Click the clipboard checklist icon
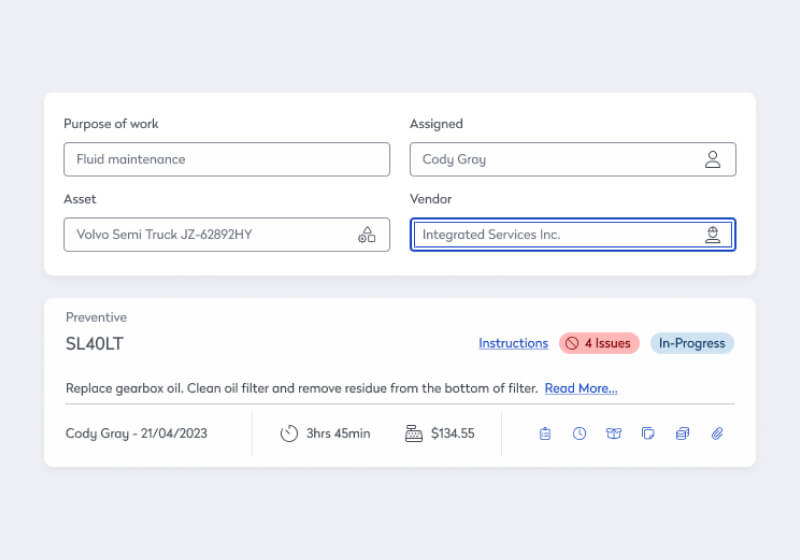800x560 pixels. pos(545,433)
